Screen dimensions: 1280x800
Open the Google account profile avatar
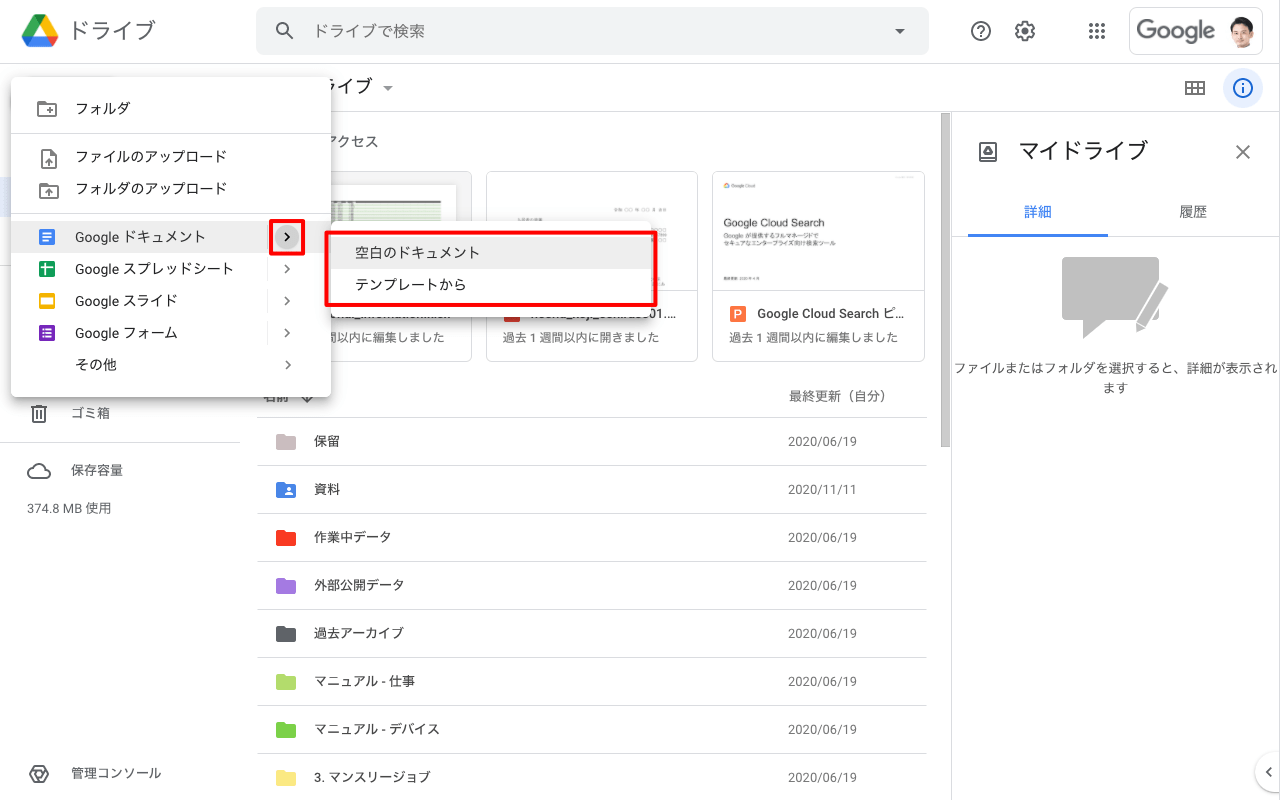1241,31
